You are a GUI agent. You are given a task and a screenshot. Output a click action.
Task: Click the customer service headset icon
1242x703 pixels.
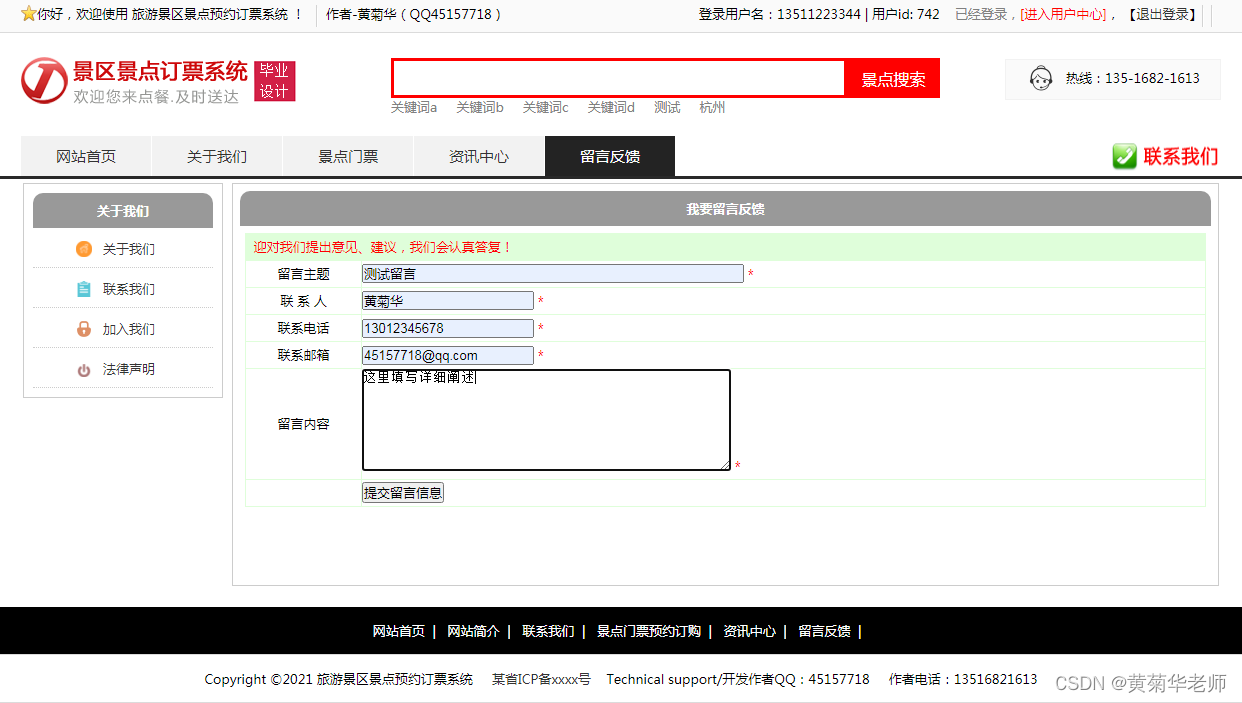pyautogui.click(x=1040, y=78)
